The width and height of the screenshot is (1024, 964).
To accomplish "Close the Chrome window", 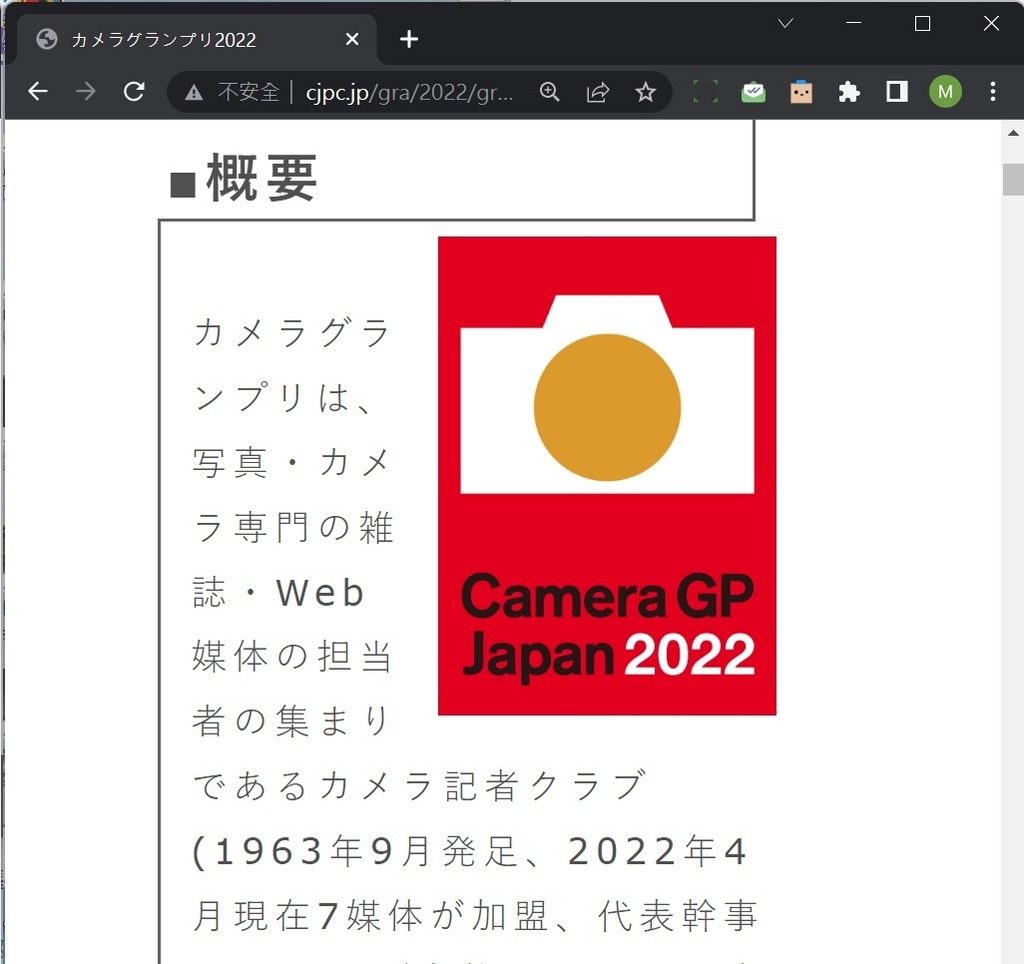I will coord(991,24).
